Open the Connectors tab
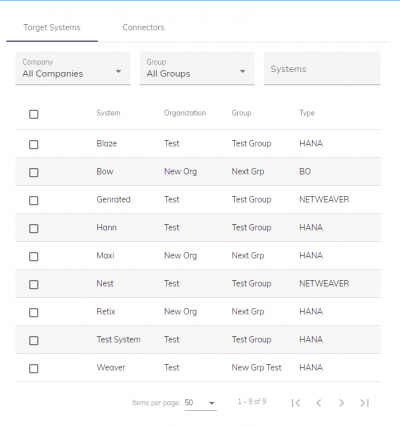Image resolution: width=400 pixels, height=427 pixels. coord(143,28)
